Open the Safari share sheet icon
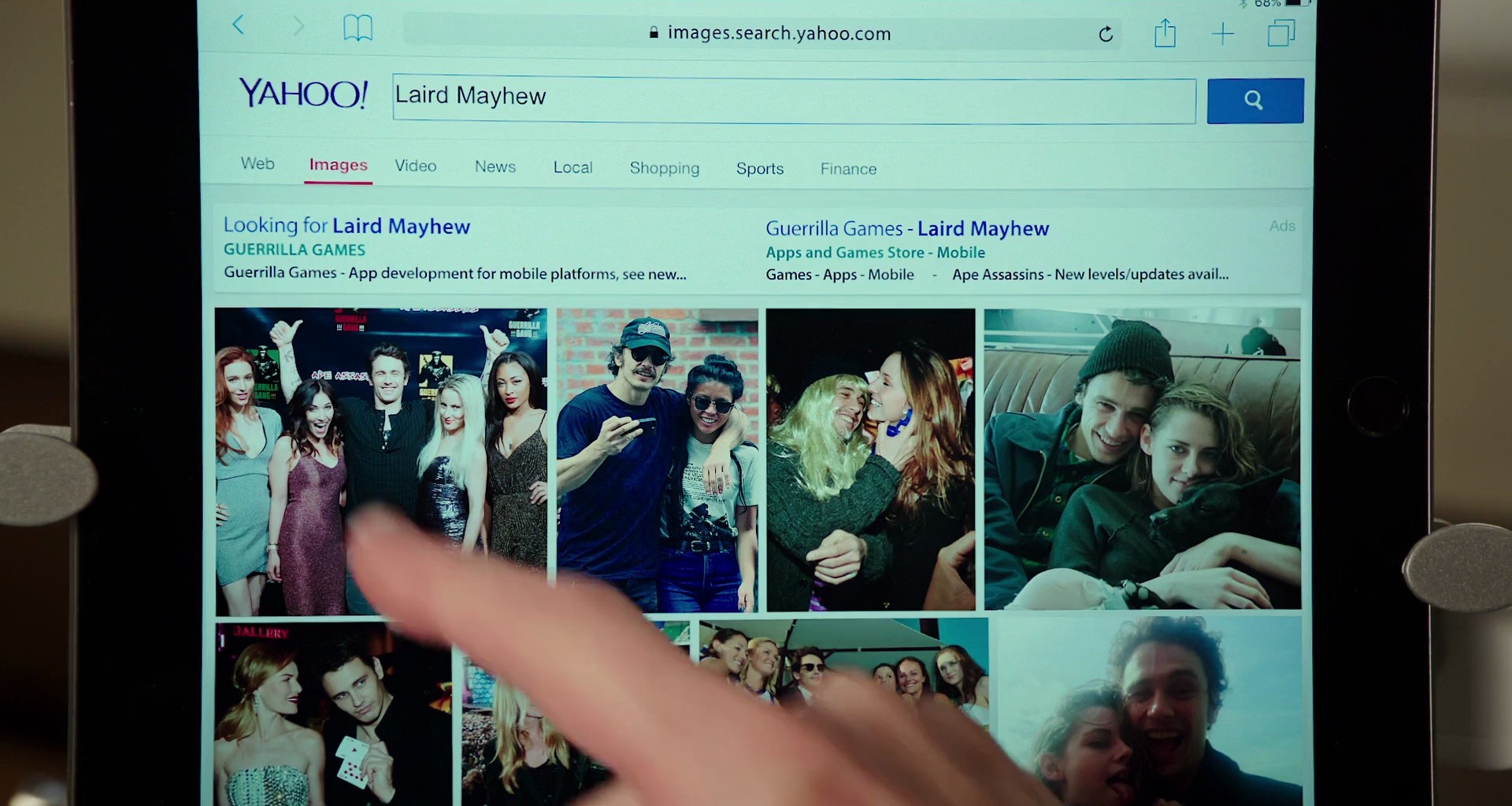Image resolution: width=1512 pixels, height=806 pixels. pyautogui.click(x=1165, y=34)
